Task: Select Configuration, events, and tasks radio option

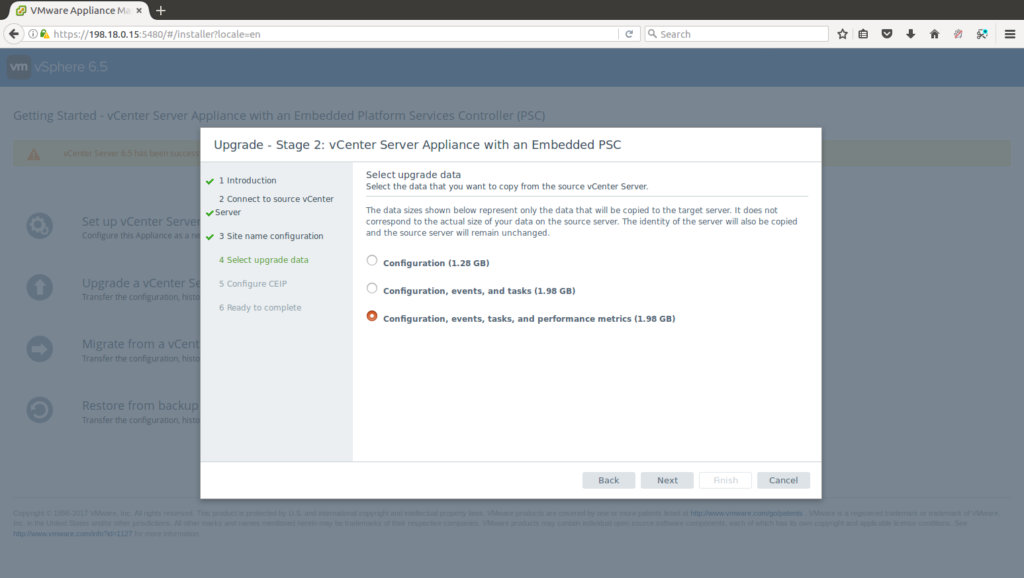Action: click(372, 288)
